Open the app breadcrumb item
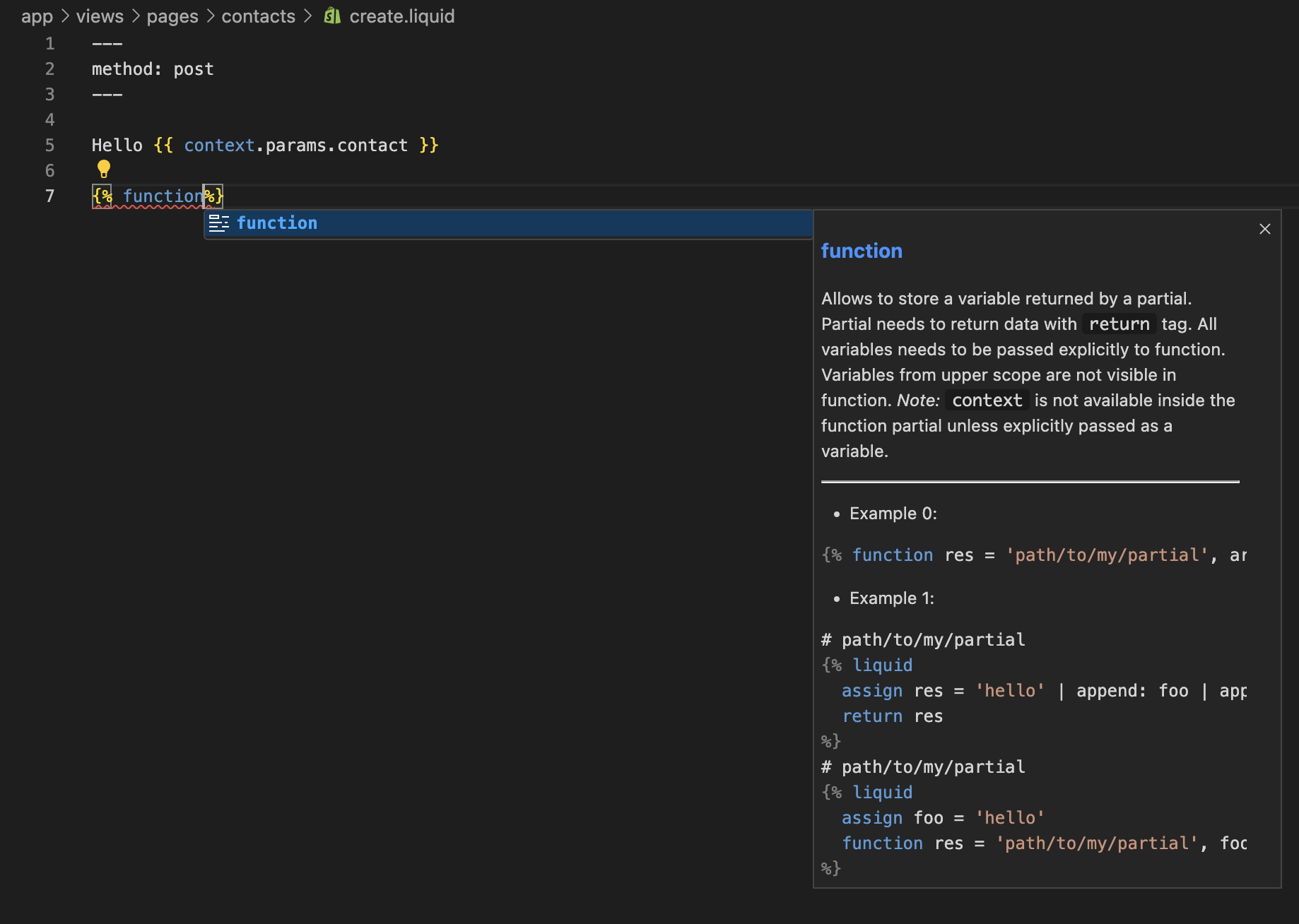 pyautogui.click(x=36, y=16)
